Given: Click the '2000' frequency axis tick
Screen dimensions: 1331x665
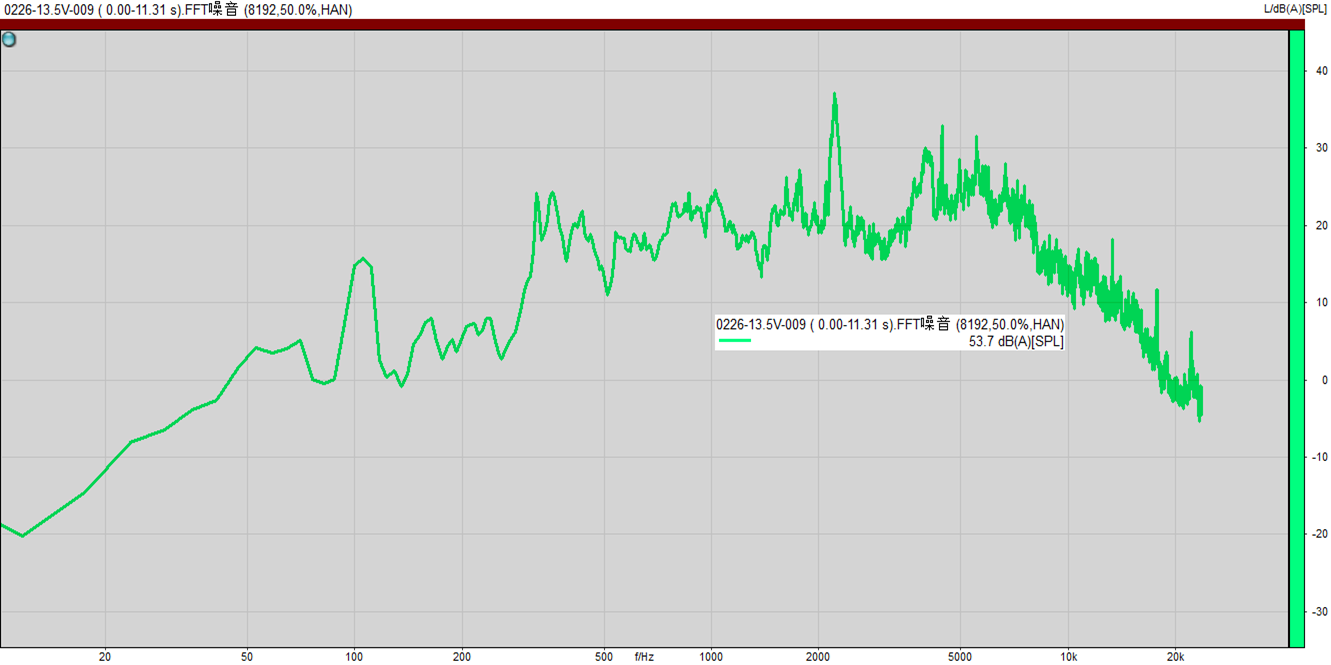Looking at the screenshot, I should (819, 657).
